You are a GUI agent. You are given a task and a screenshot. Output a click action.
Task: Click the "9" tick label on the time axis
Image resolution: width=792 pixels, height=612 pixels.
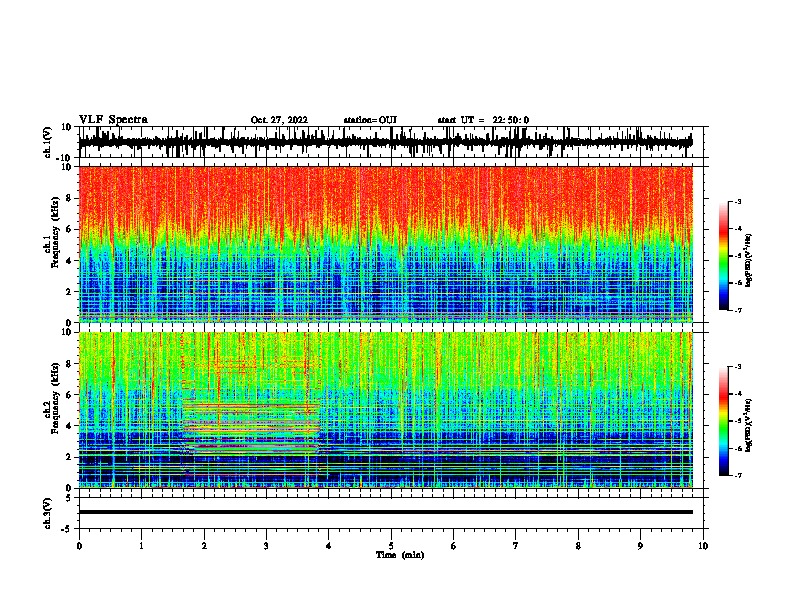coord(640,546)
